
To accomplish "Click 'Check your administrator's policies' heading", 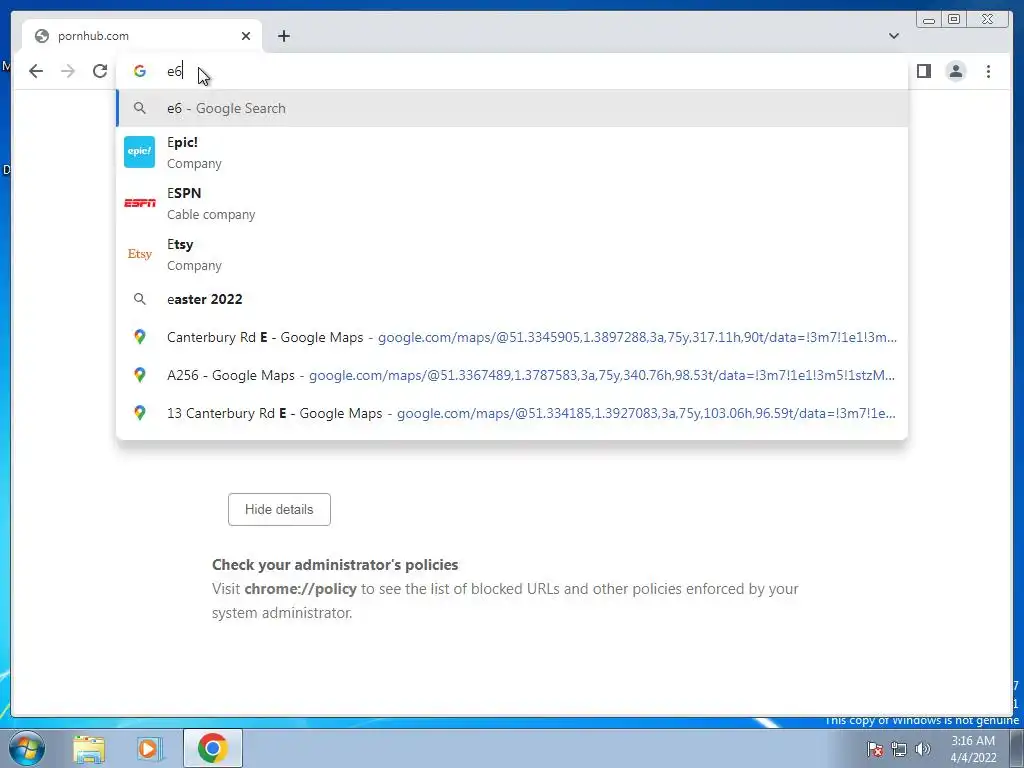I will coord(335,565).
